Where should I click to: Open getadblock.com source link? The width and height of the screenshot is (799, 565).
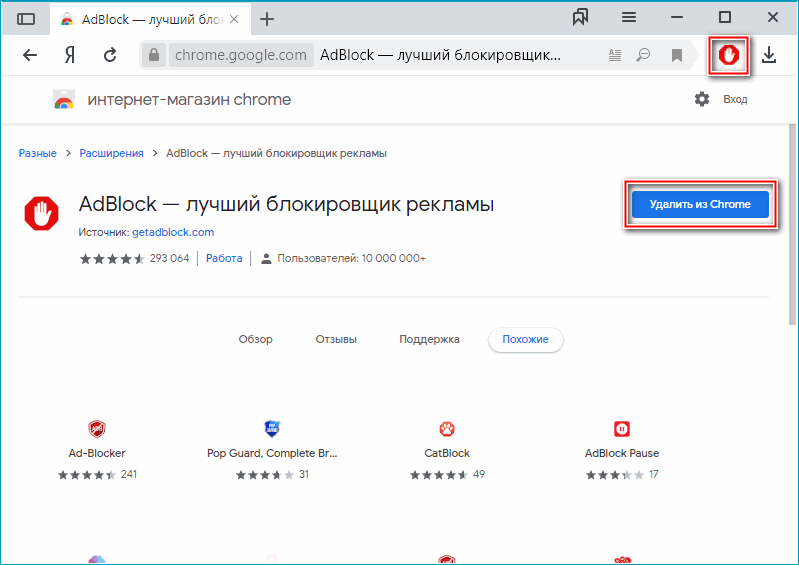click(173, 232)
